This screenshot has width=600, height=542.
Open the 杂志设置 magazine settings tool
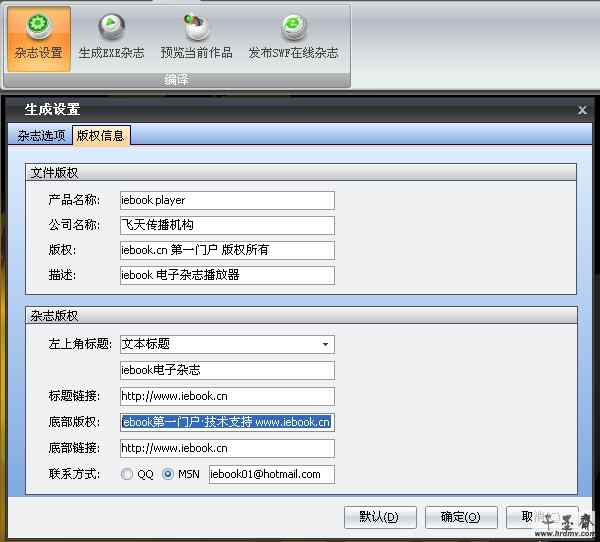point(39,39)
